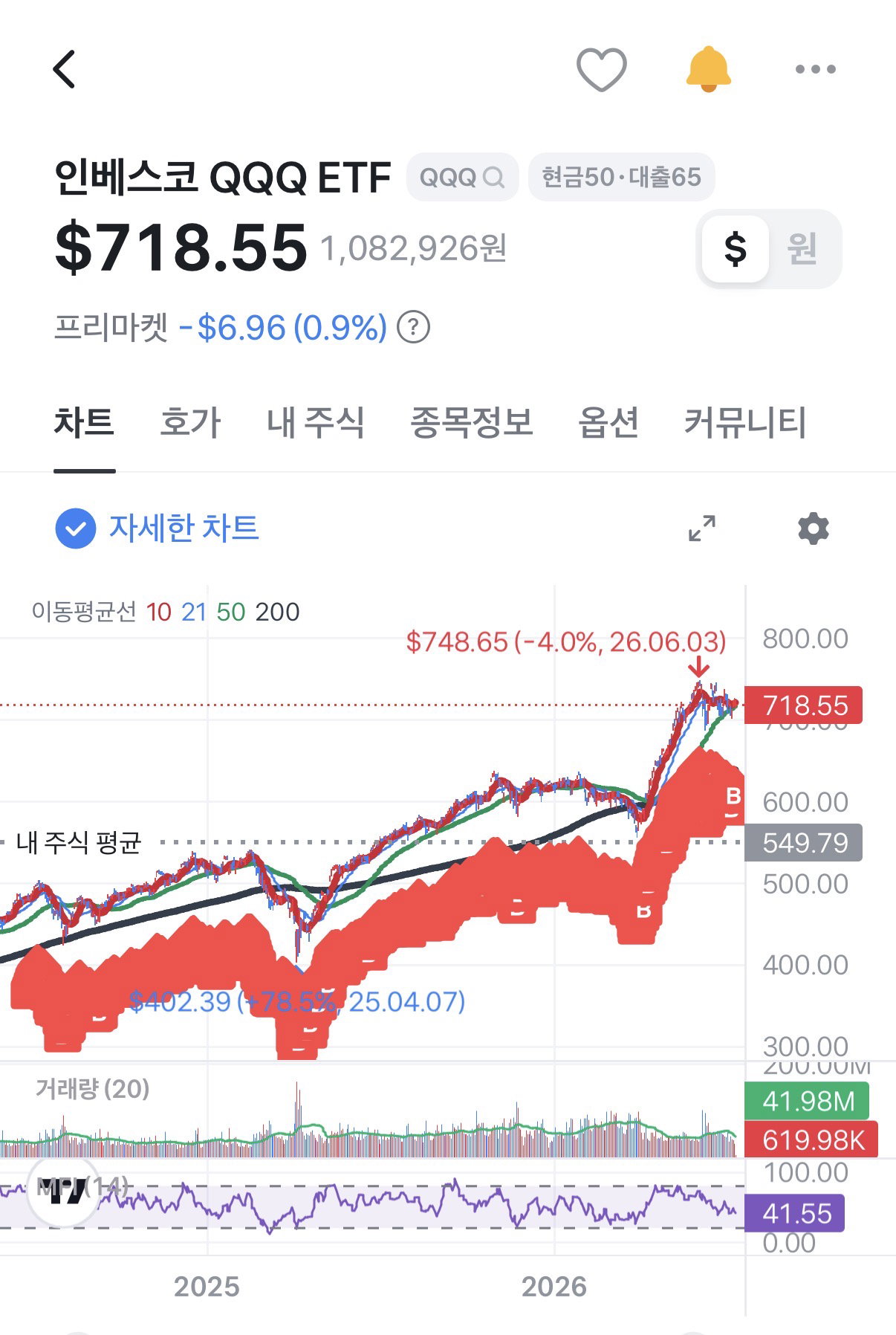Tap the red $748.65 high price marker
The height and width of the screenshot is (1335, 896).
point(565,641)
